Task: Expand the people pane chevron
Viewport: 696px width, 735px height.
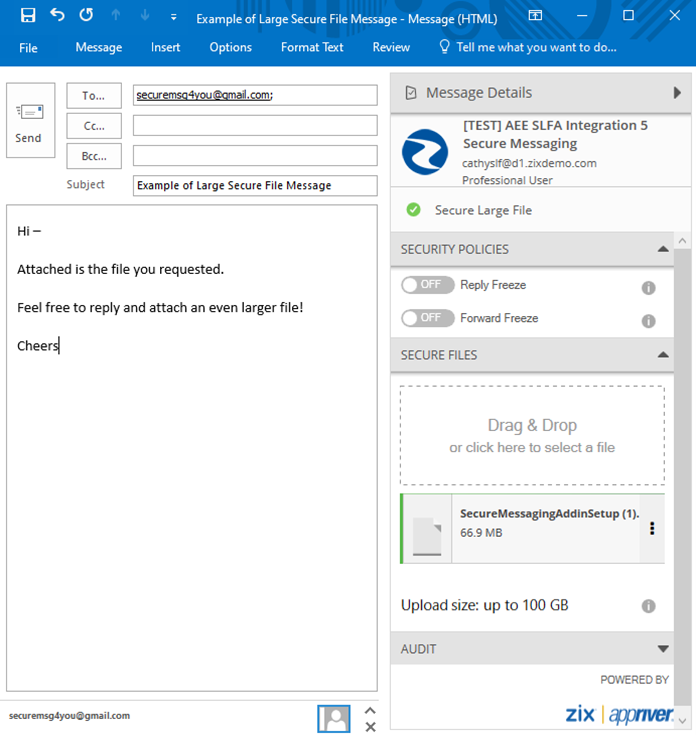Action: point(370,711)
